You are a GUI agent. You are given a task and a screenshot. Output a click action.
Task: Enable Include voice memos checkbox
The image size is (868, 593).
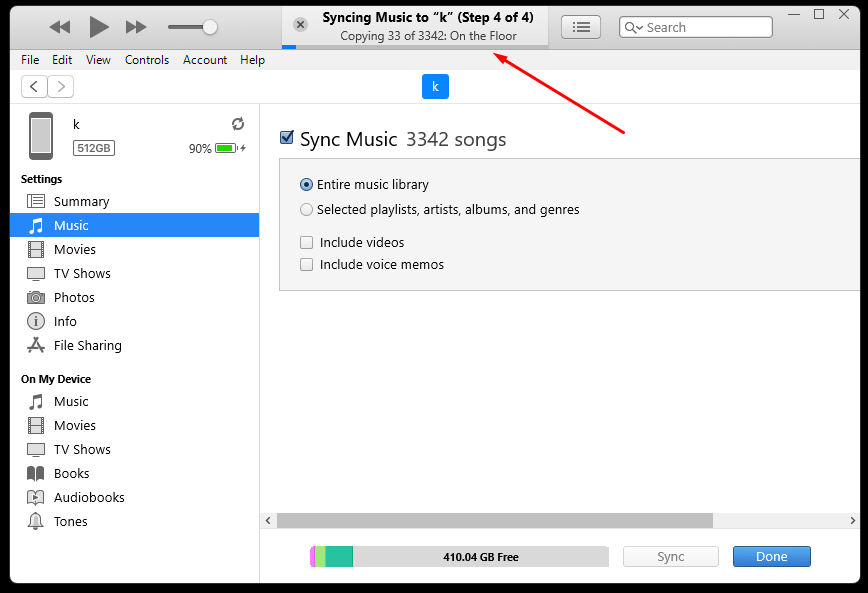306,265
